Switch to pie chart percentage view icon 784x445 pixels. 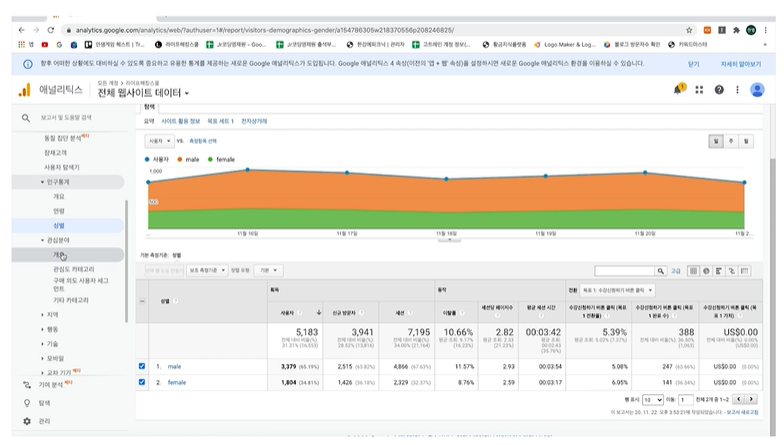706,271
